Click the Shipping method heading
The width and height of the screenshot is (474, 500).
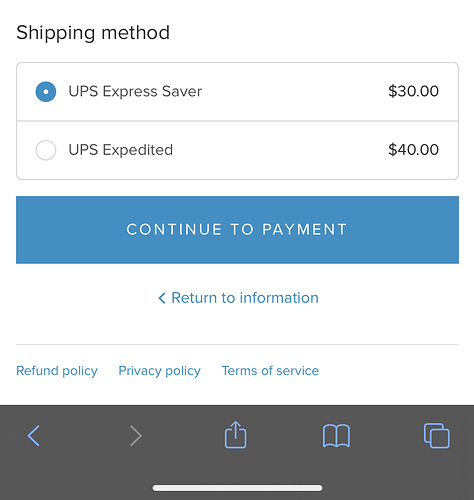coord(93,33)
